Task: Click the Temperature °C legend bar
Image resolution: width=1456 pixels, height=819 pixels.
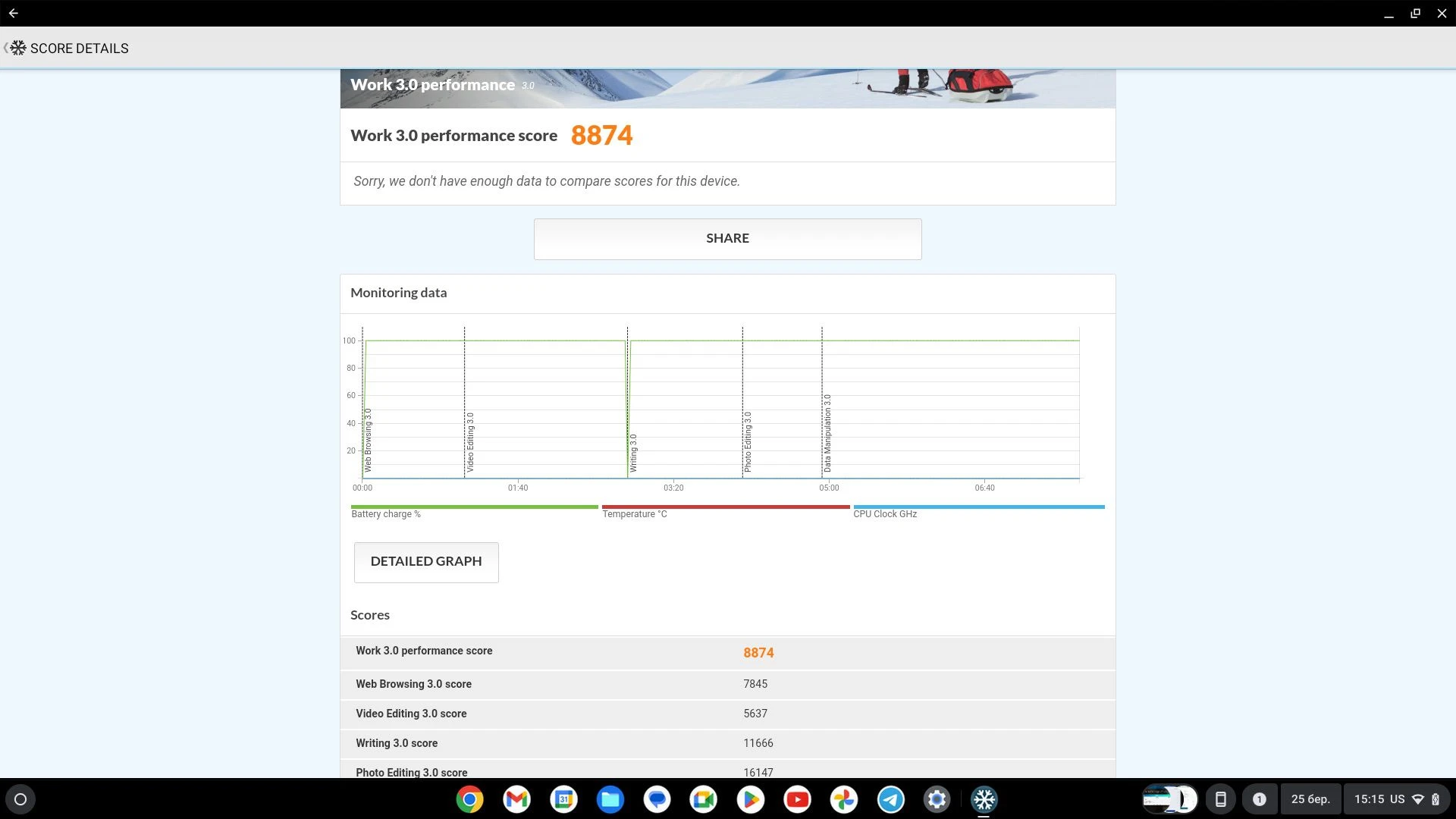Action: point(725,507)
